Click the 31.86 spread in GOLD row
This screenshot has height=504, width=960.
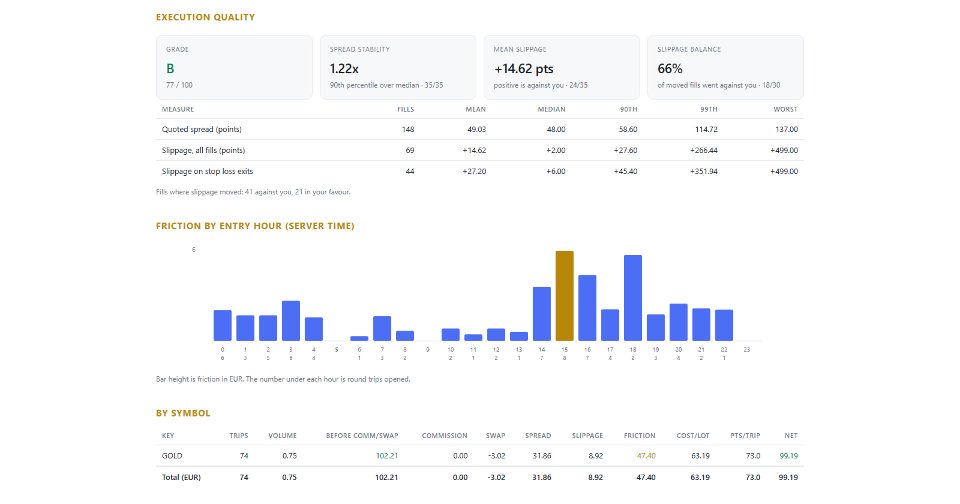click(542, 456)
